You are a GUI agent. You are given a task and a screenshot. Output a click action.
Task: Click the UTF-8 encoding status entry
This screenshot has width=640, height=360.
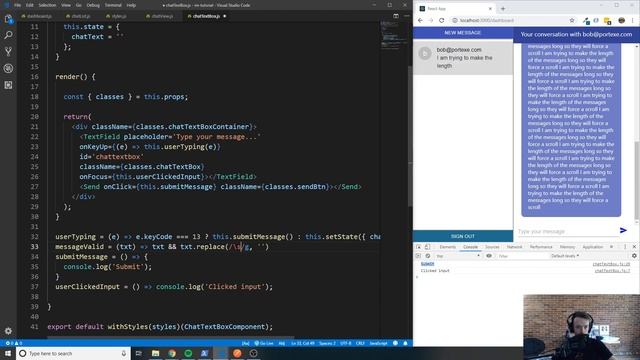(345, 343)
